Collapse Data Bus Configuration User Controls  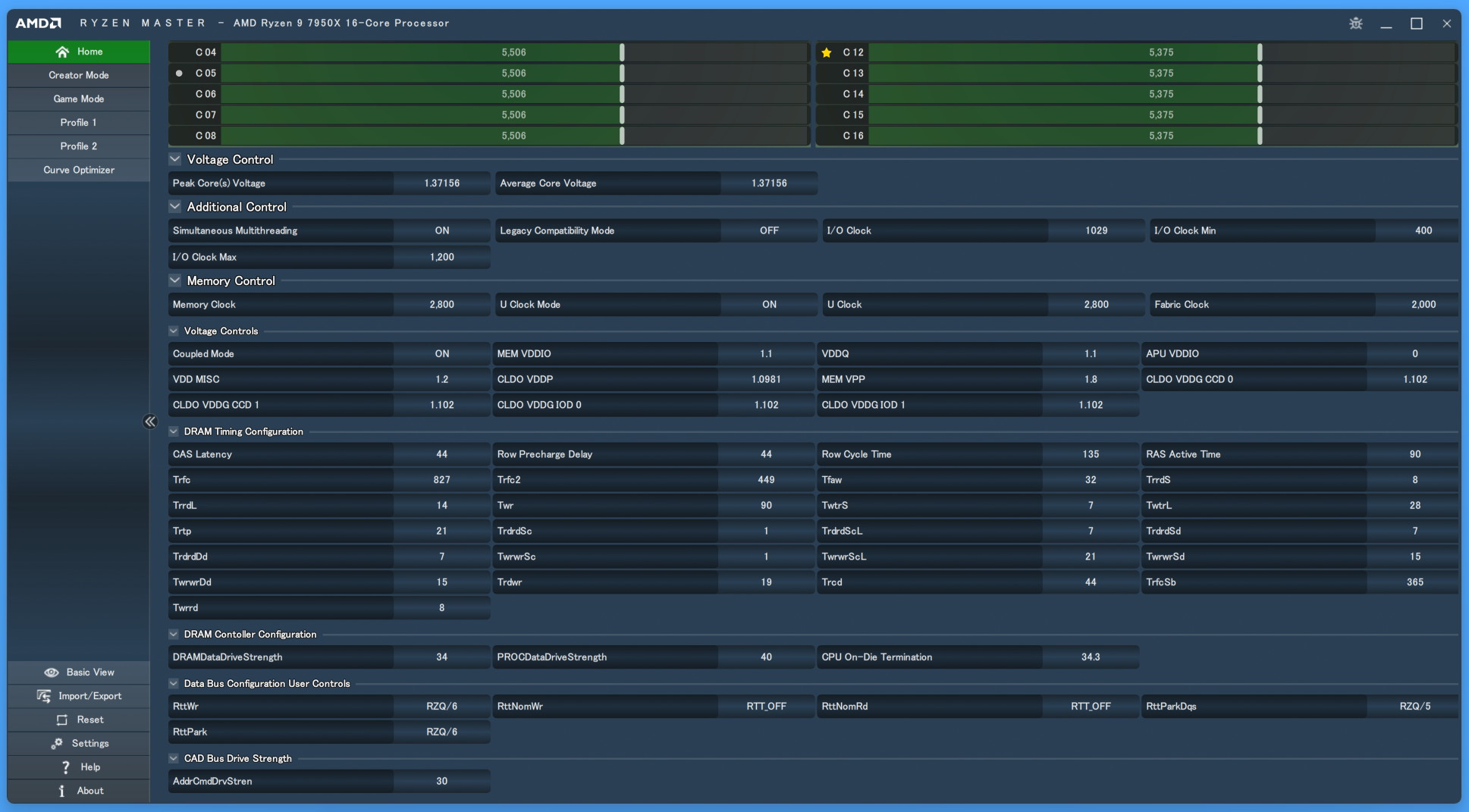pos(174,683)
